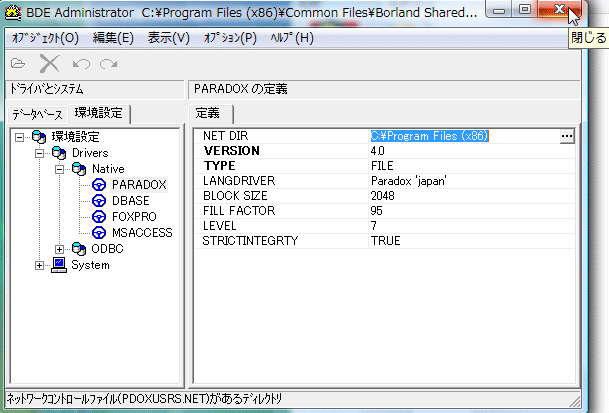Viewport: 609px width, 413px height.
Task: Click the LANGDRIVER value Paradox 'japan'
Action: (409, 181)
